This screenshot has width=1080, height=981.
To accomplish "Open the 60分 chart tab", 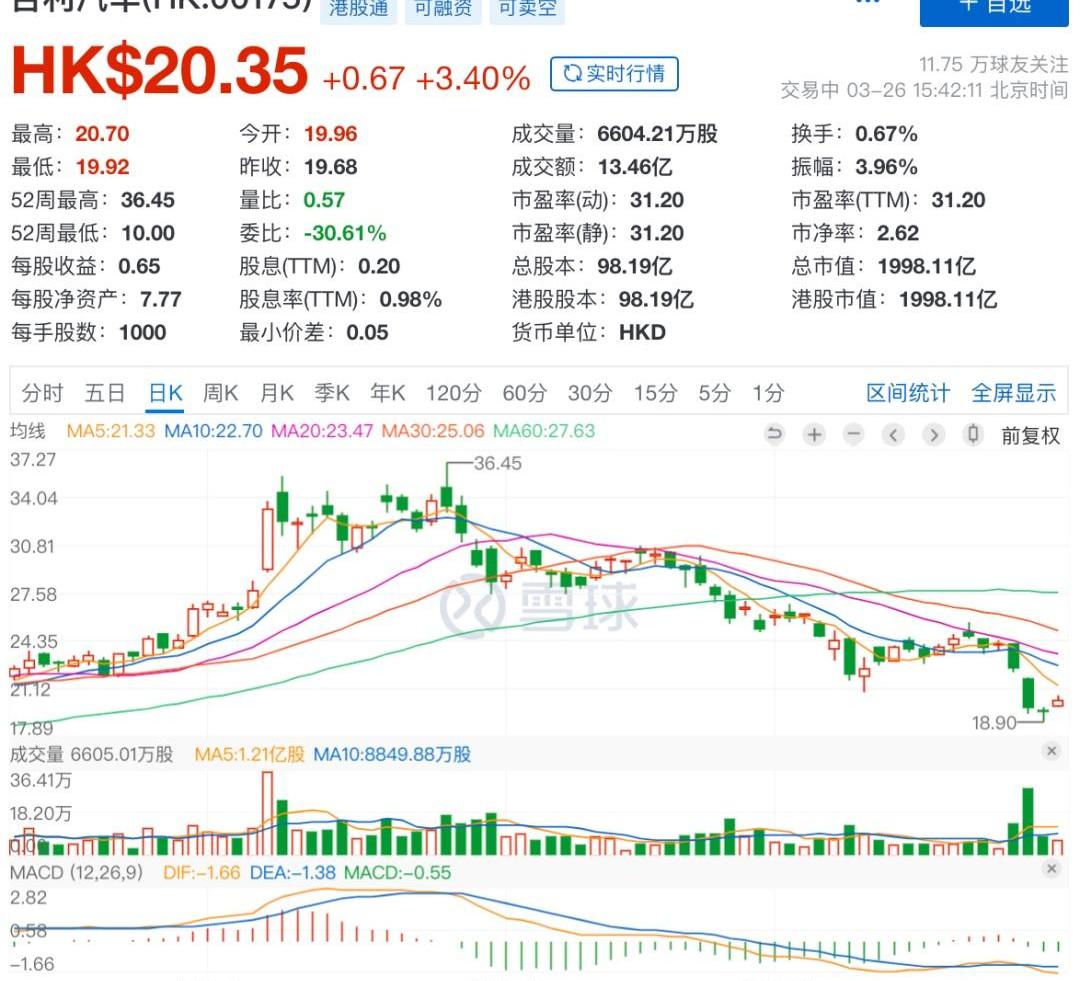I will point(524,393).
